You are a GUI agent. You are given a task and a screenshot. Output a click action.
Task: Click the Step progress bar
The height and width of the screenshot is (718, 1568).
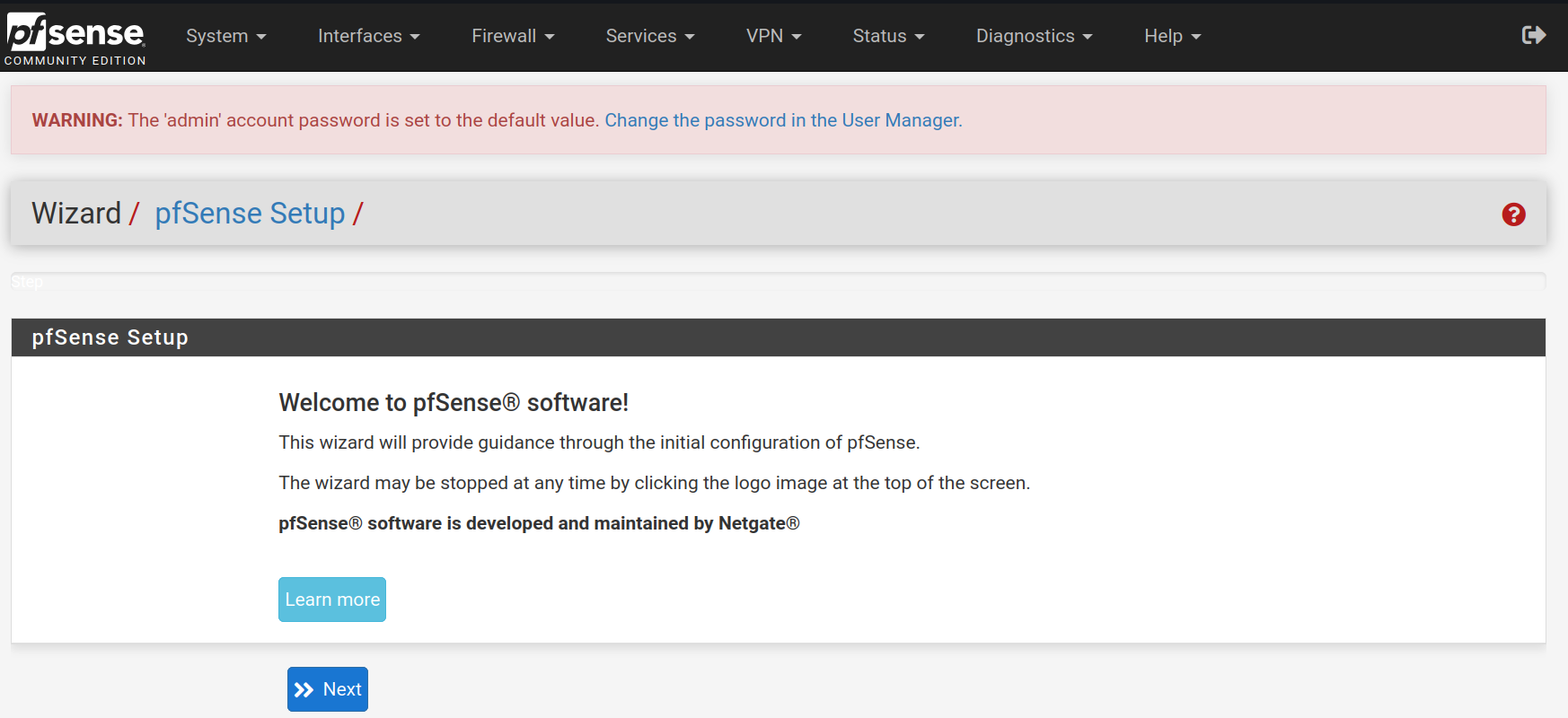(778, 282)
